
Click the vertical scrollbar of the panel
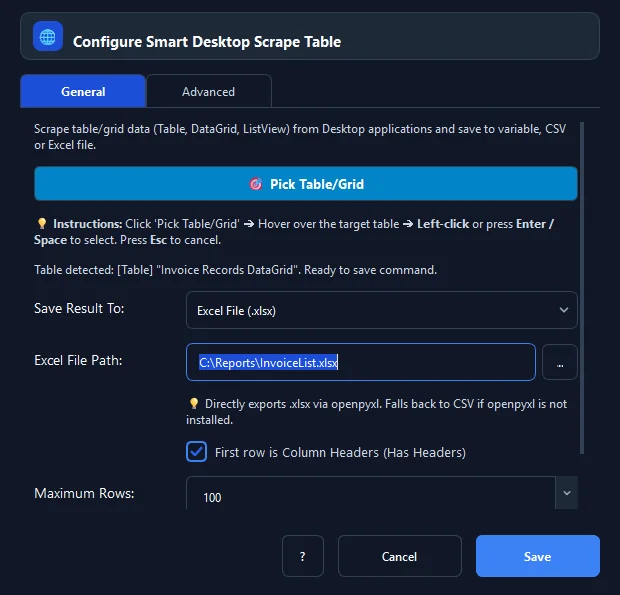(x=582, y=288)
